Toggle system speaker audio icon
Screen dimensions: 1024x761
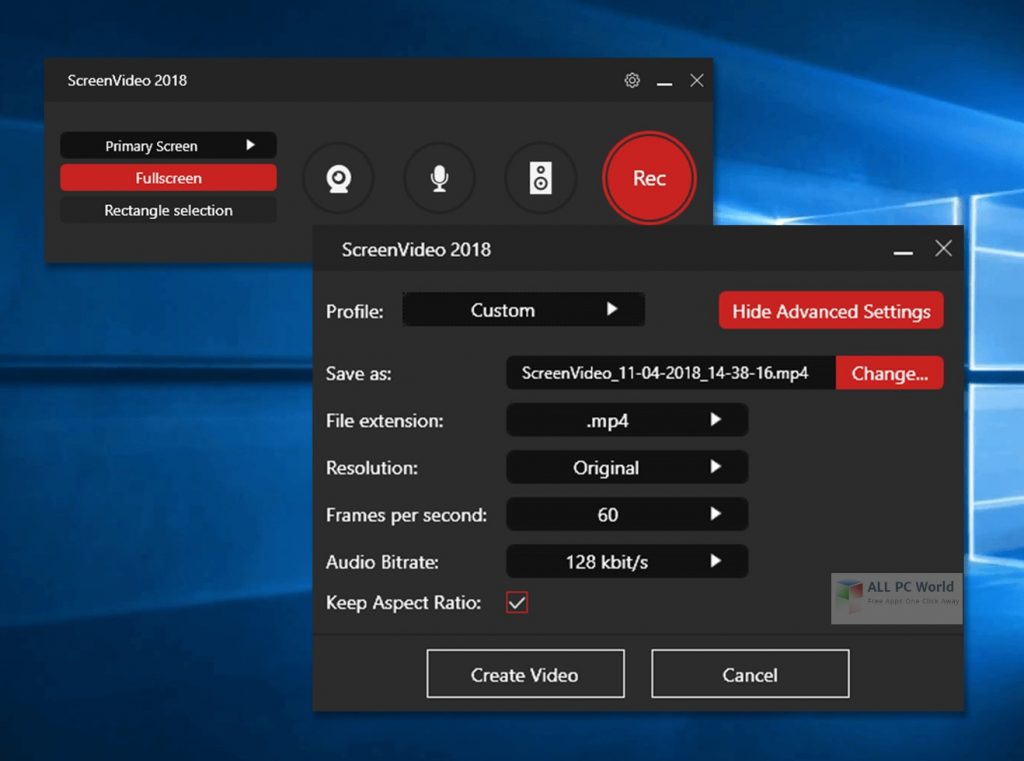point(541,178)
